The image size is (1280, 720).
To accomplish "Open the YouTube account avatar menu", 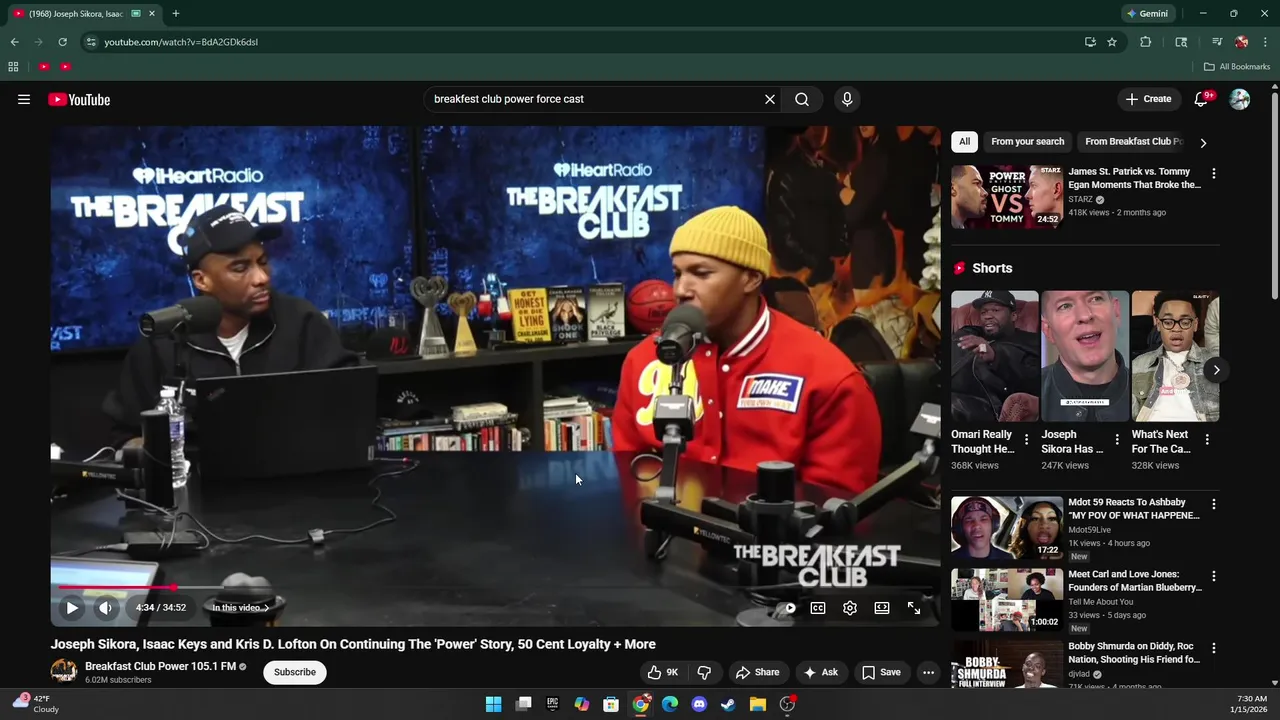I will 1240,99.
